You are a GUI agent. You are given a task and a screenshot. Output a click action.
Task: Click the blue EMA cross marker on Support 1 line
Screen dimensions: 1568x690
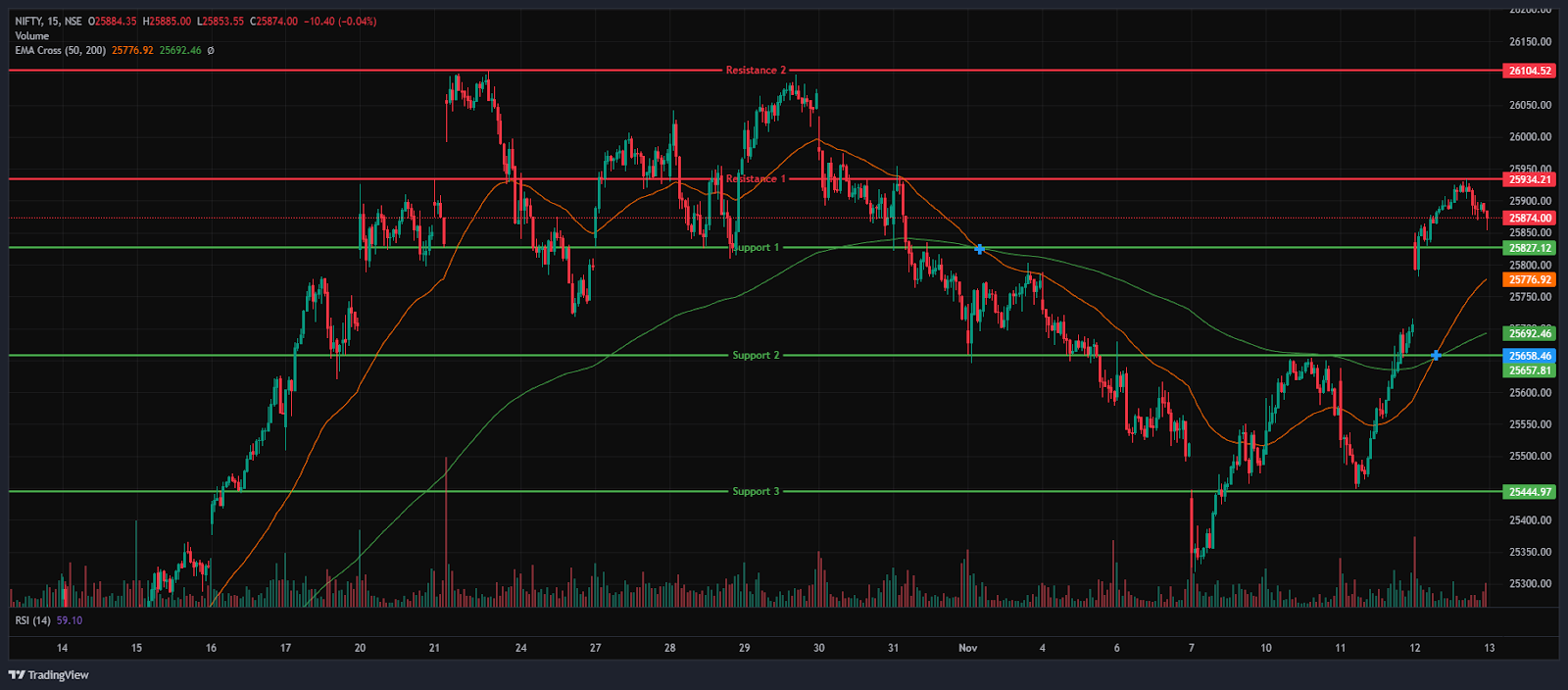[979, 249]
